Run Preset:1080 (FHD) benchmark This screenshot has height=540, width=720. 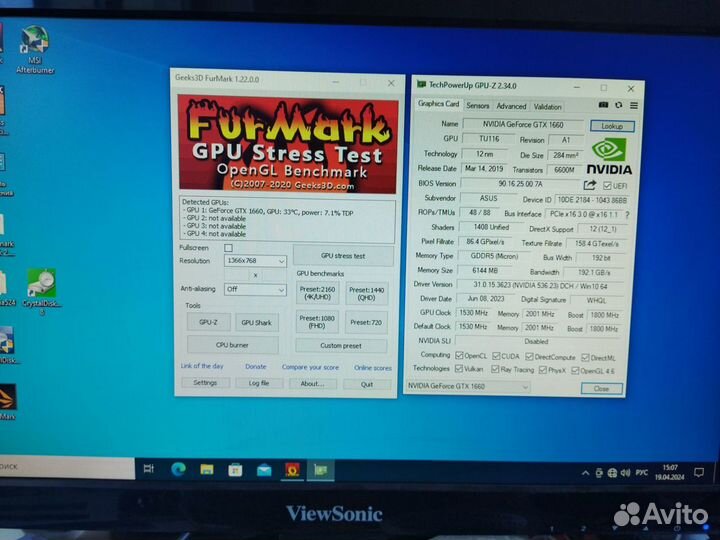[317, 322]
